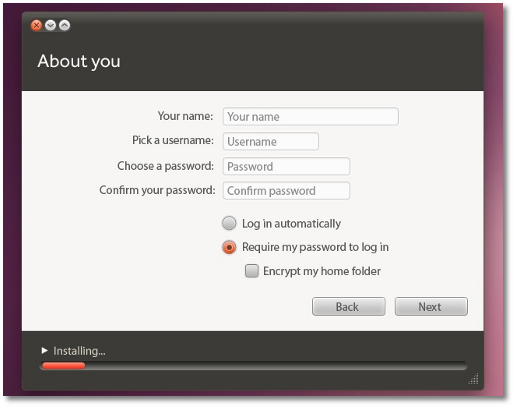Expand the Installing details triangle

coord(44,350)
